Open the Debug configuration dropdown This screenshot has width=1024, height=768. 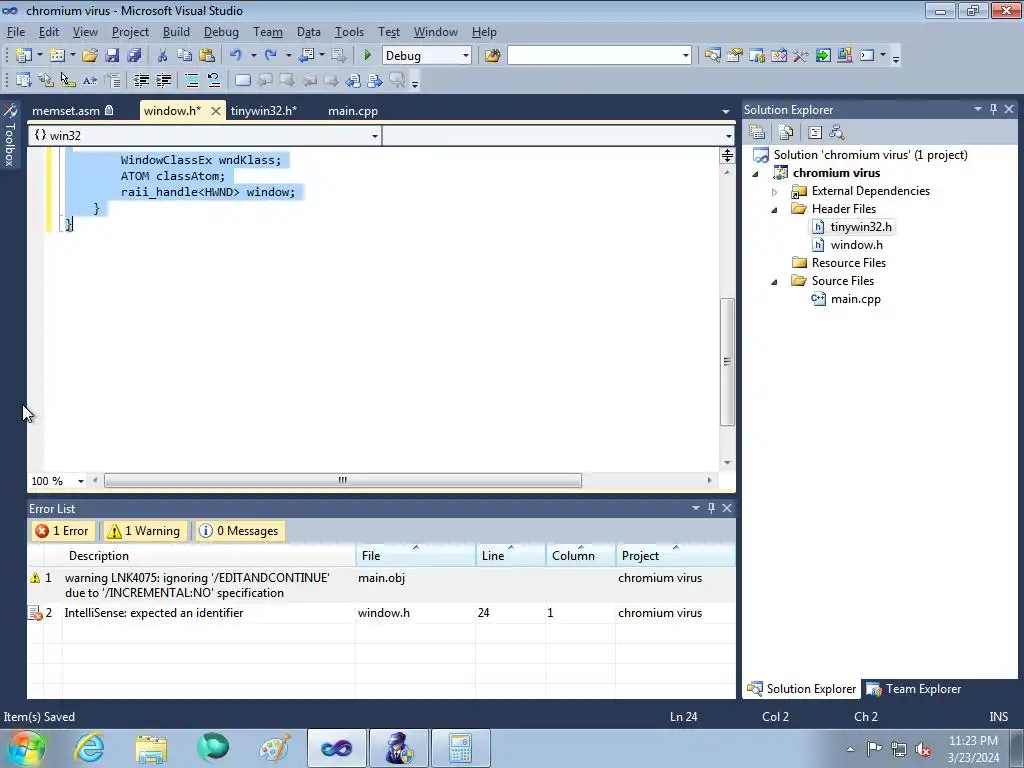click(466, 56)
